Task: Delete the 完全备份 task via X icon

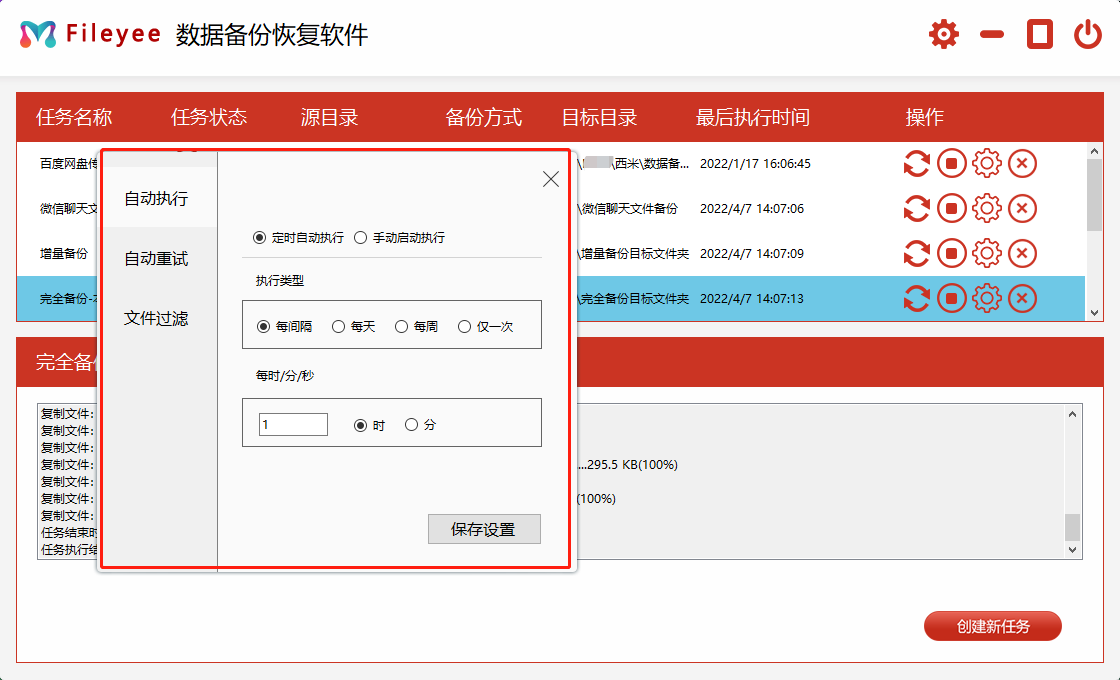Action: point(1022,298)
